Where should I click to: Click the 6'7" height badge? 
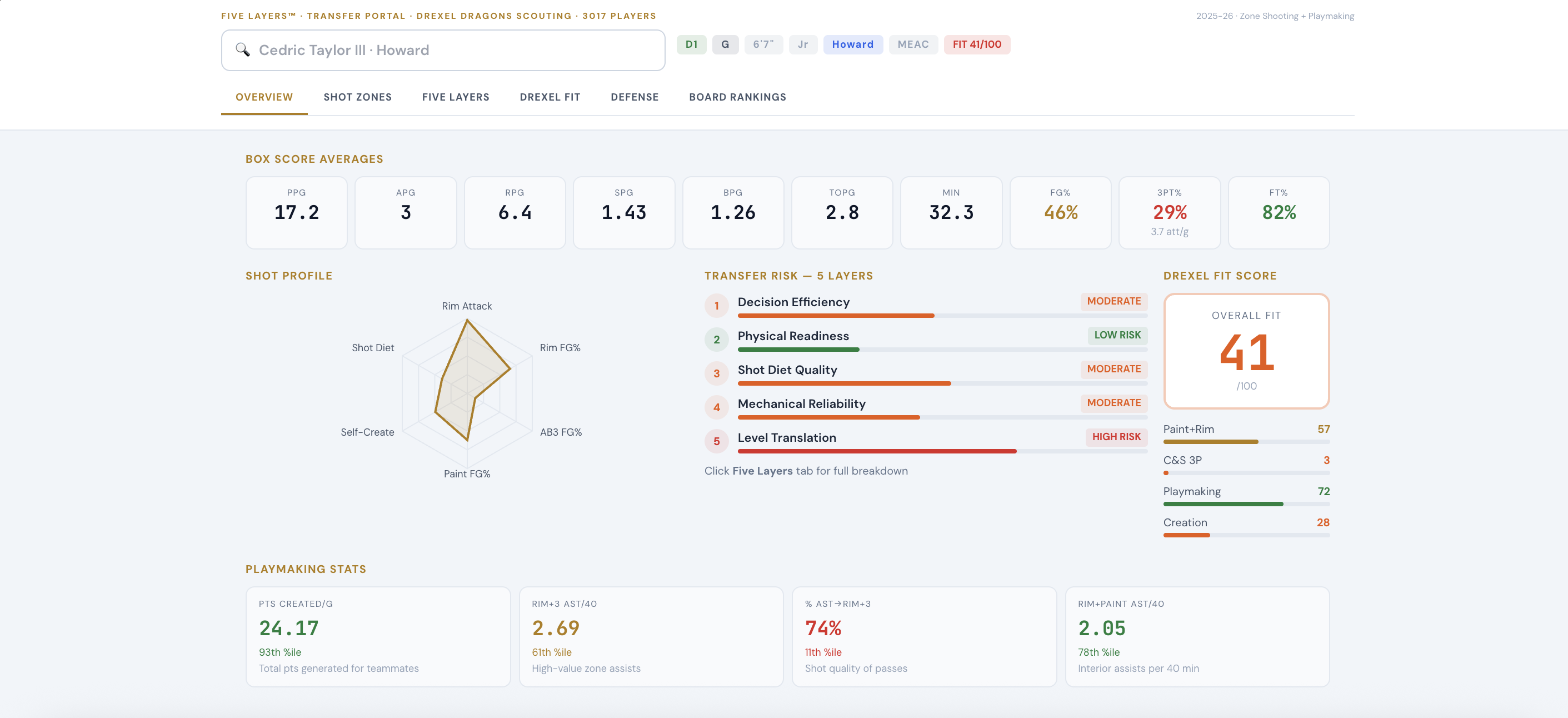tap(763, 44)
